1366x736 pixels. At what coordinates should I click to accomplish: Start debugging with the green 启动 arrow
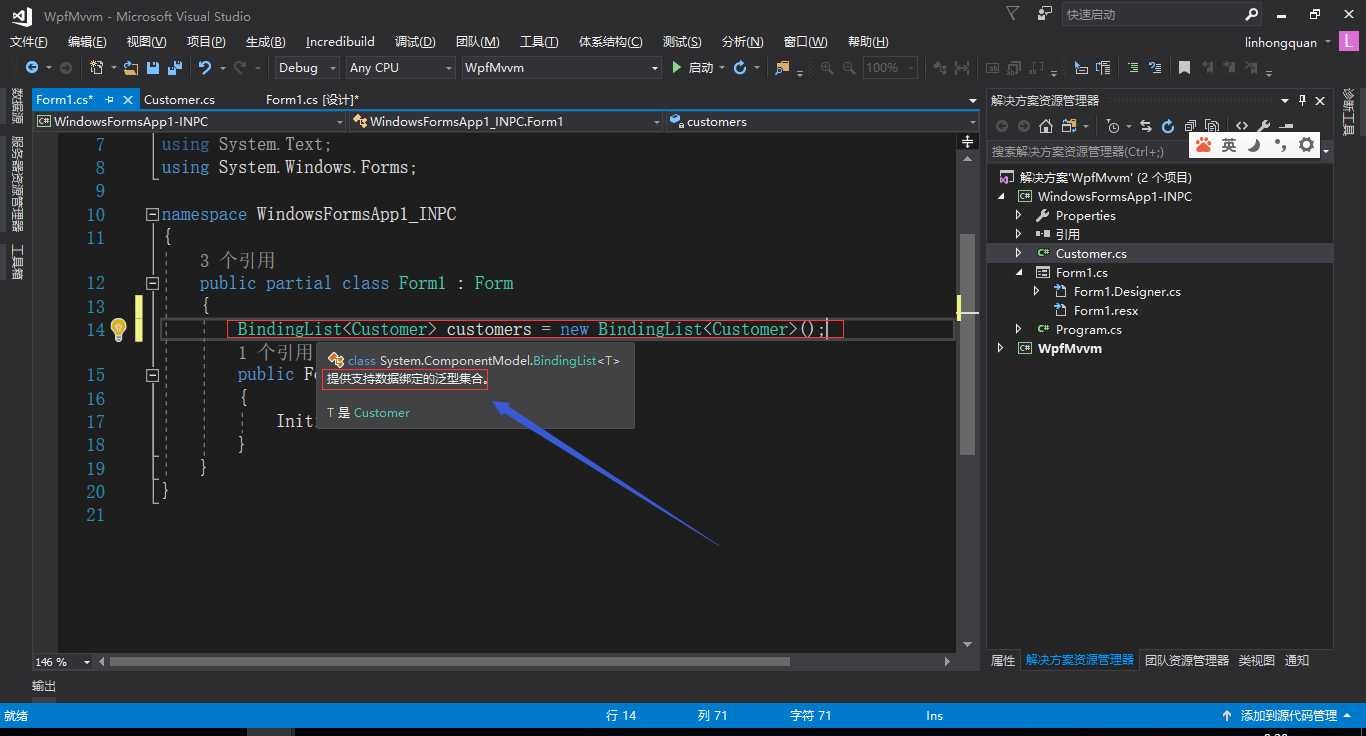tap(677, 68)
